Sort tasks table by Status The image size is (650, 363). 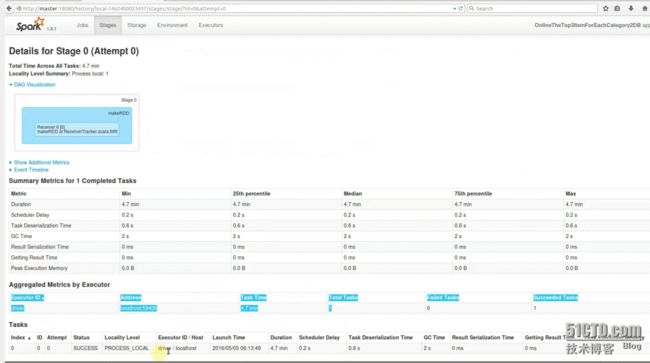pyautogui.click(x=81, y=338)
